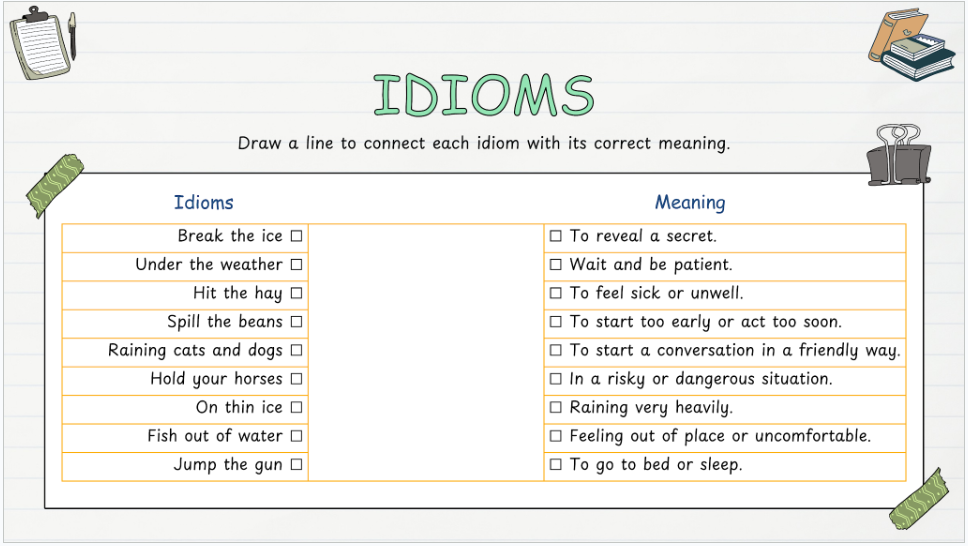Click the binder clip icon
The width and height of the screenshot is (968, 546).
pyautogui.click(x=897, y=155)
